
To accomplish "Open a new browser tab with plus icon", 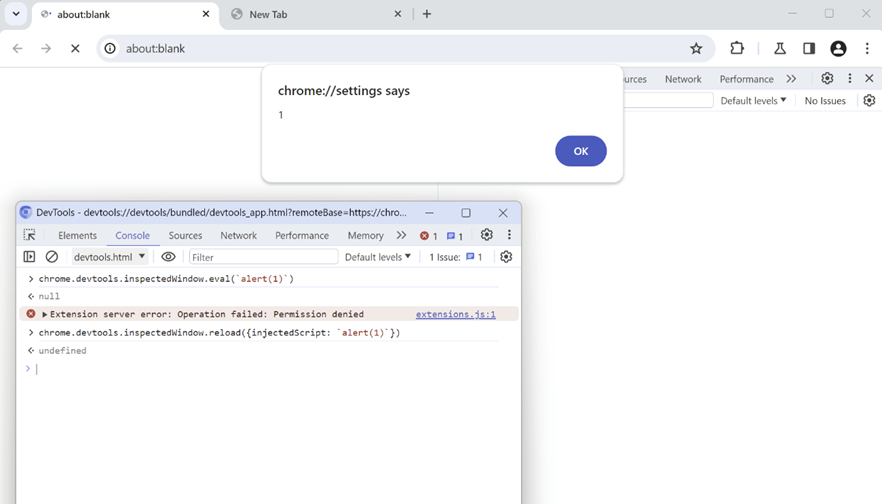I will pos(427,14).
